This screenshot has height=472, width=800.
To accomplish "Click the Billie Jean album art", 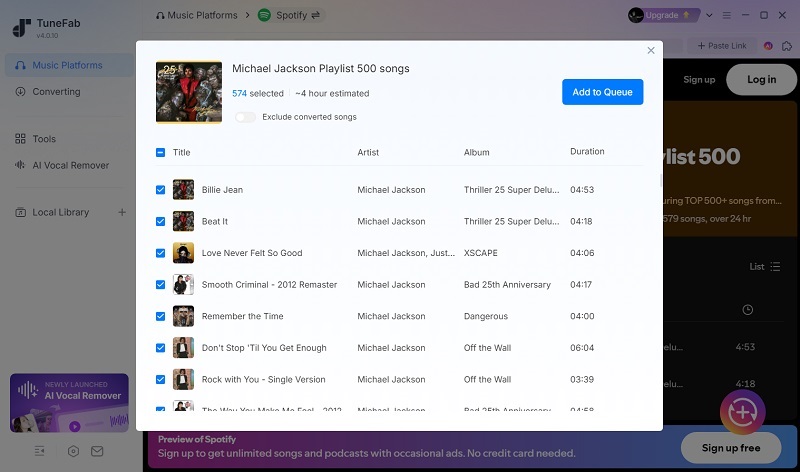I will pyautogui.click(x=183, y=190).
